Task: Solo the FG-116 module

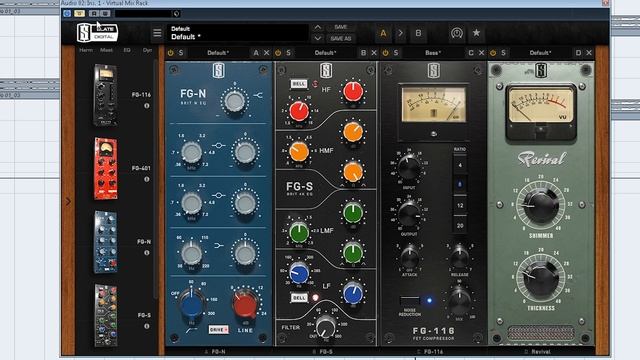Action: click(x=396, y=53)
